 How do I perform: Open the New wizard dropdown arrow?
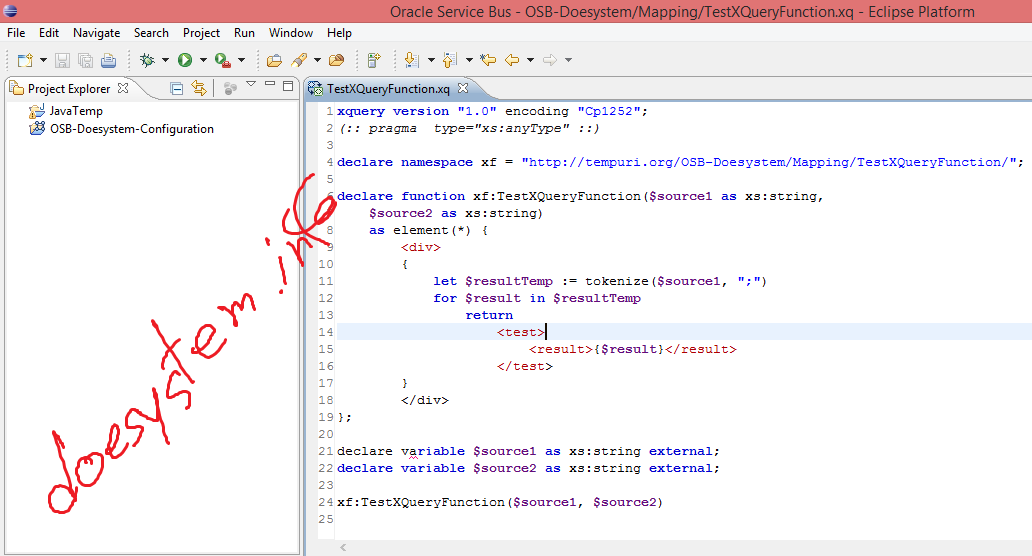coord(43,61)
